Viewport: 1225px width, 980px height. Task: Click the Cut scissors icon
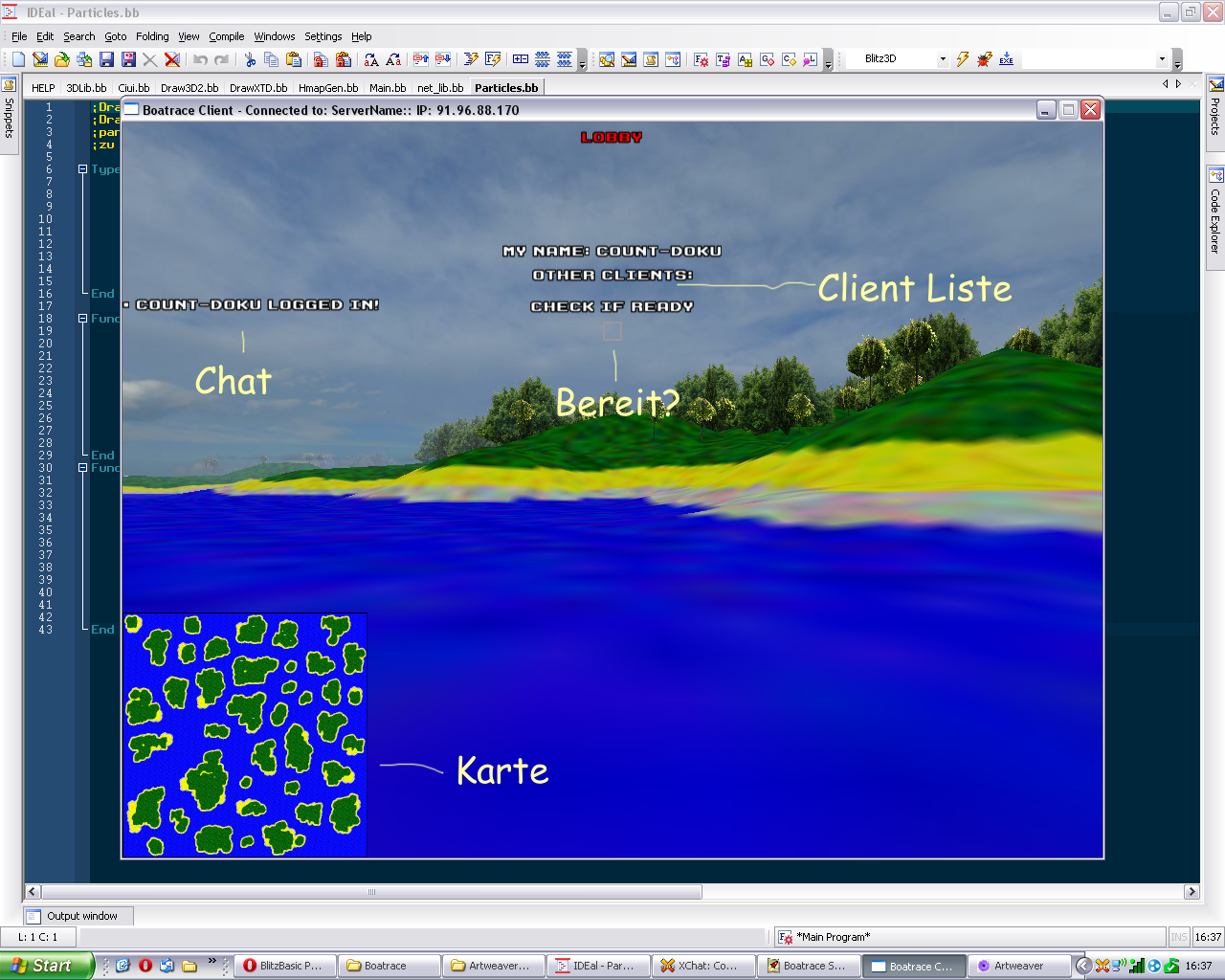[x=250, y=59]
